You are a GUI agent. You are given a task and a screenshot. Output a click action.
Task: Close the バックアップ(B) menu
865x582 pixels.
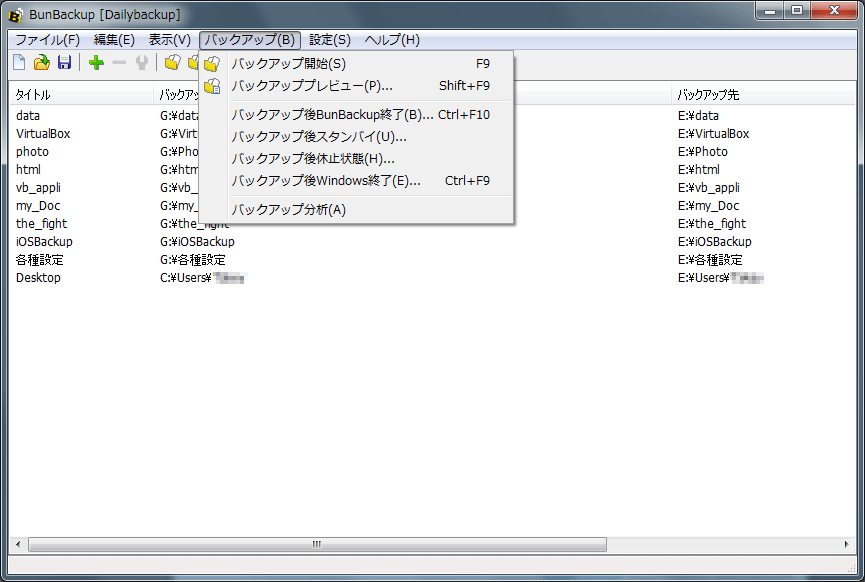click(x=250, y=40)
